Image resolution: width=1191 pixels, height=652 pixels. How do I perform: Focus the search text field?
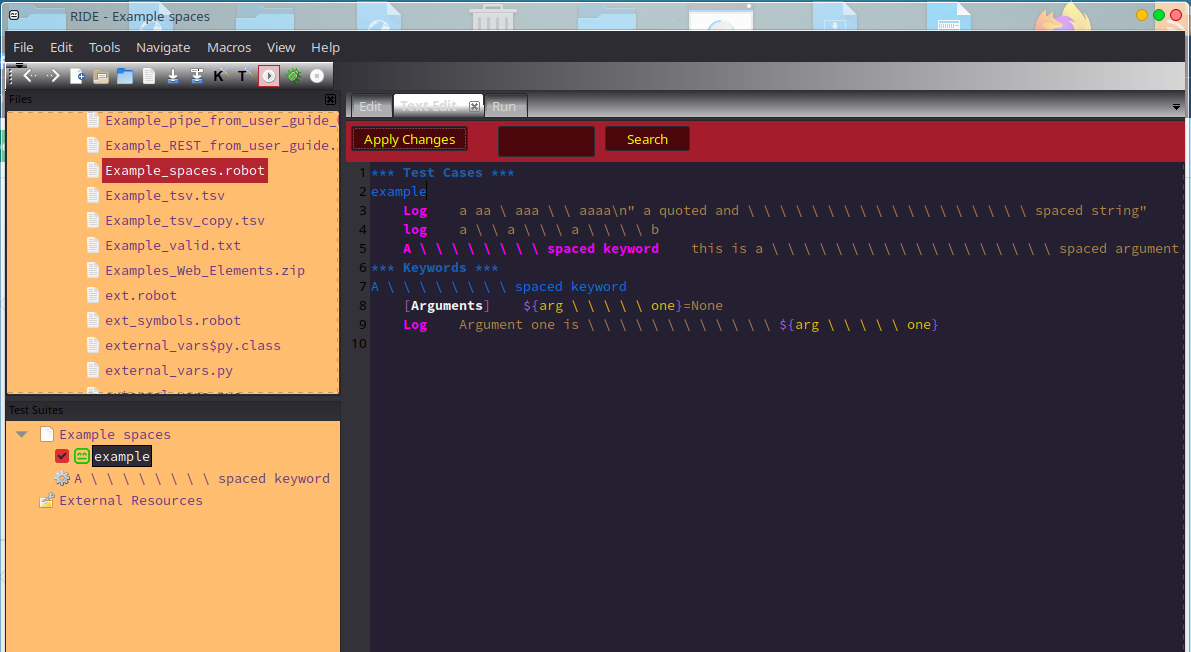(x=546, y=141)
